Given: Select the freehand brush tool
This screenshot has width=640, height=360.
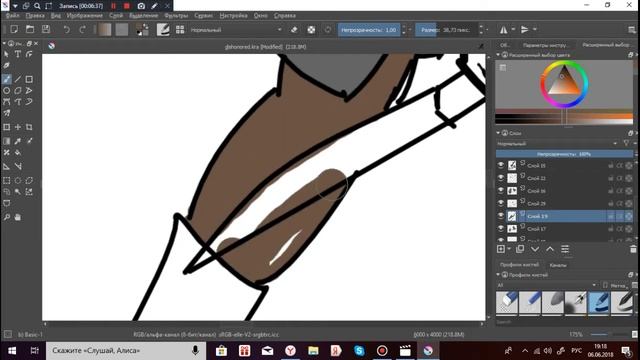Looking at the screenshot, I should [7, 79].
